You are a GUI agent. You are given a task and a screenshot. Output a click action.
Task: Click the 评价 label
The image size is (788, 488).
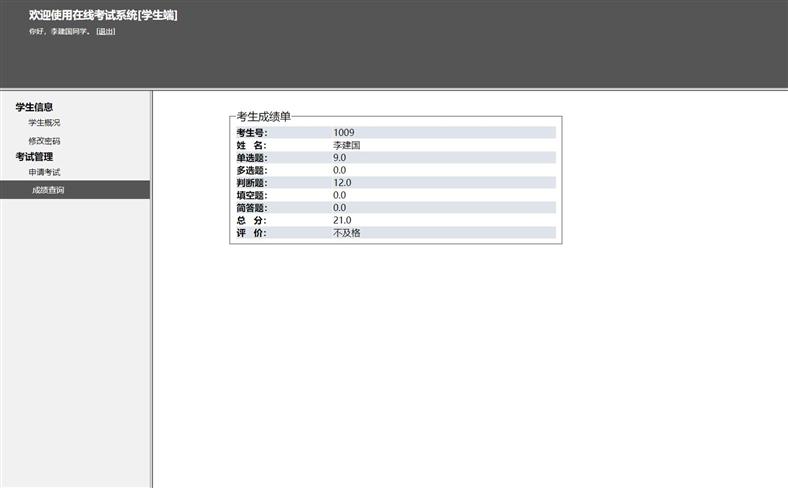coord(252,233)
